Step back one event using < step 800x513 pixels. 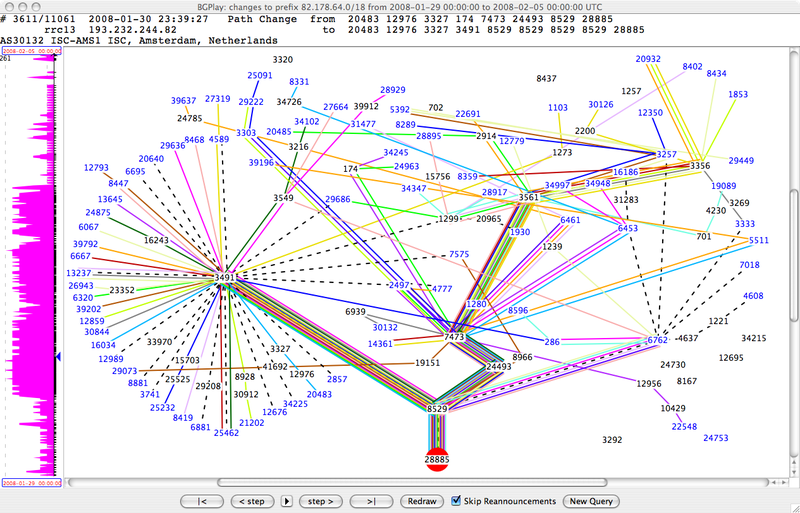click(253, 501)
